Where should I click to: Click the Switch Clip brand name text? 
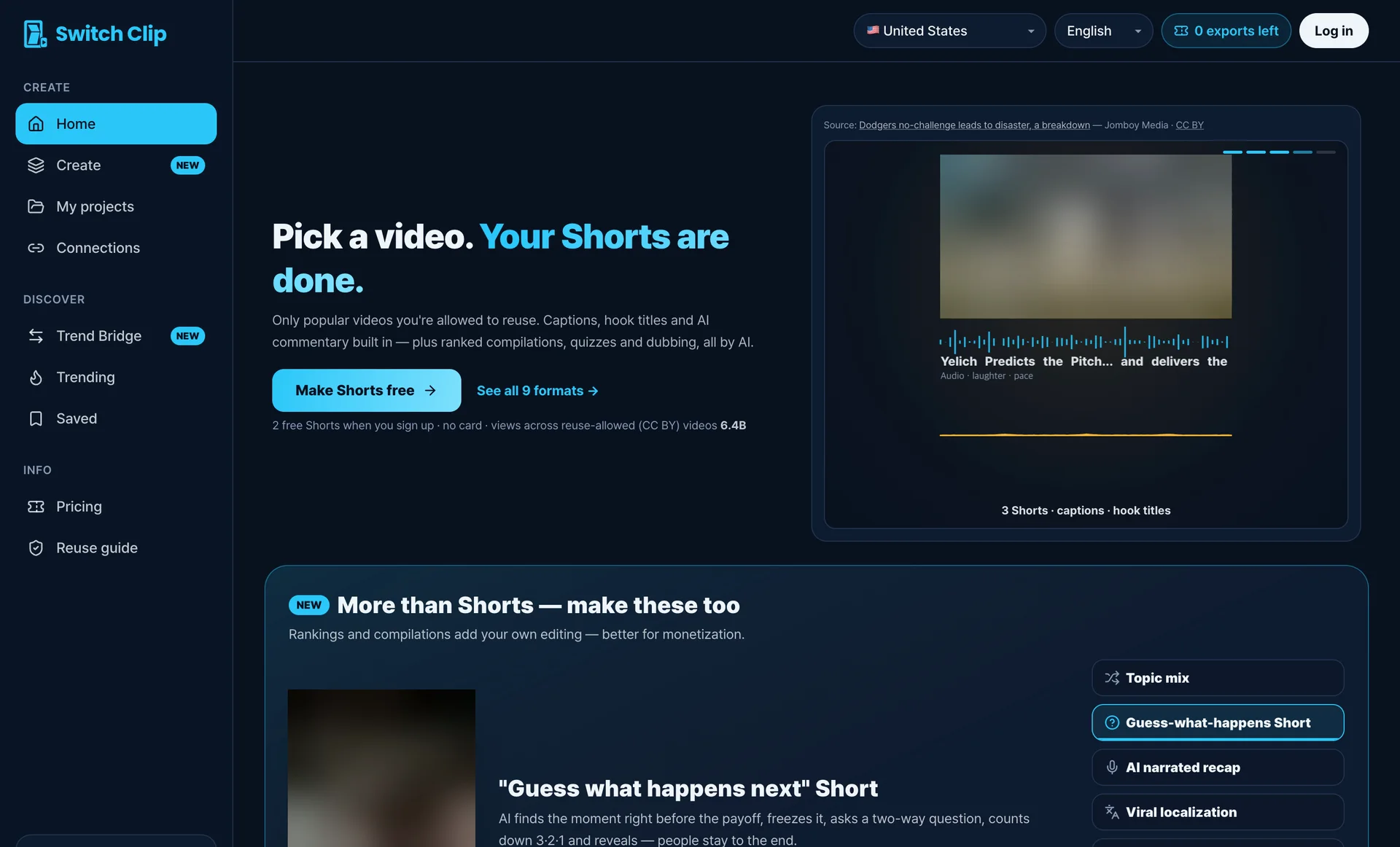pyautogui.click(x=111, y=34)
